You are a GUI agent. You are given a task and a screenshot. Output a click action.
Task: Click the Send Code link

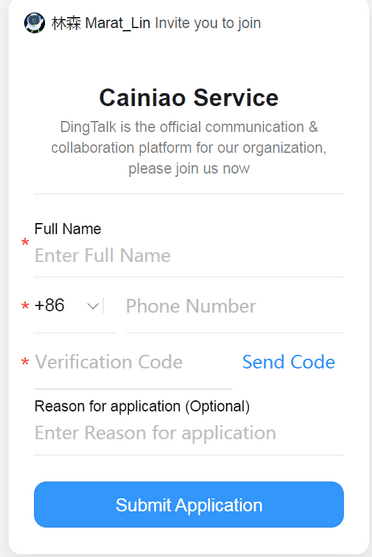289,362
